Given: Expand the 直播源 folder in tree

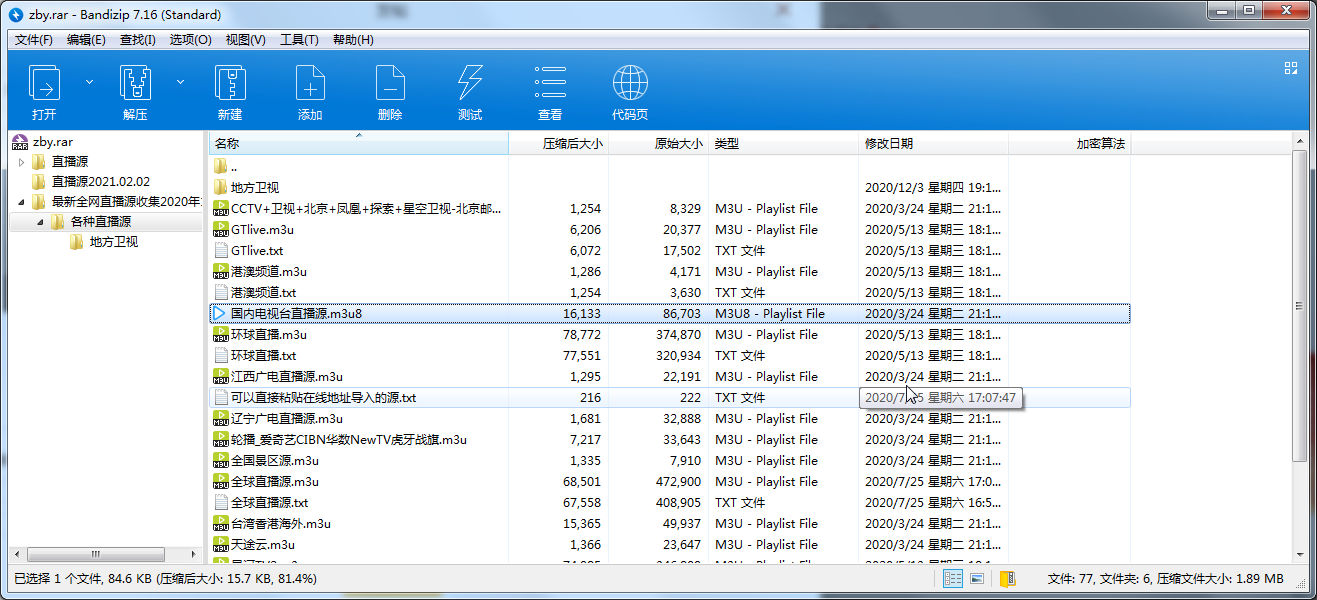Looking at the screenshot, I should (21, 162).
